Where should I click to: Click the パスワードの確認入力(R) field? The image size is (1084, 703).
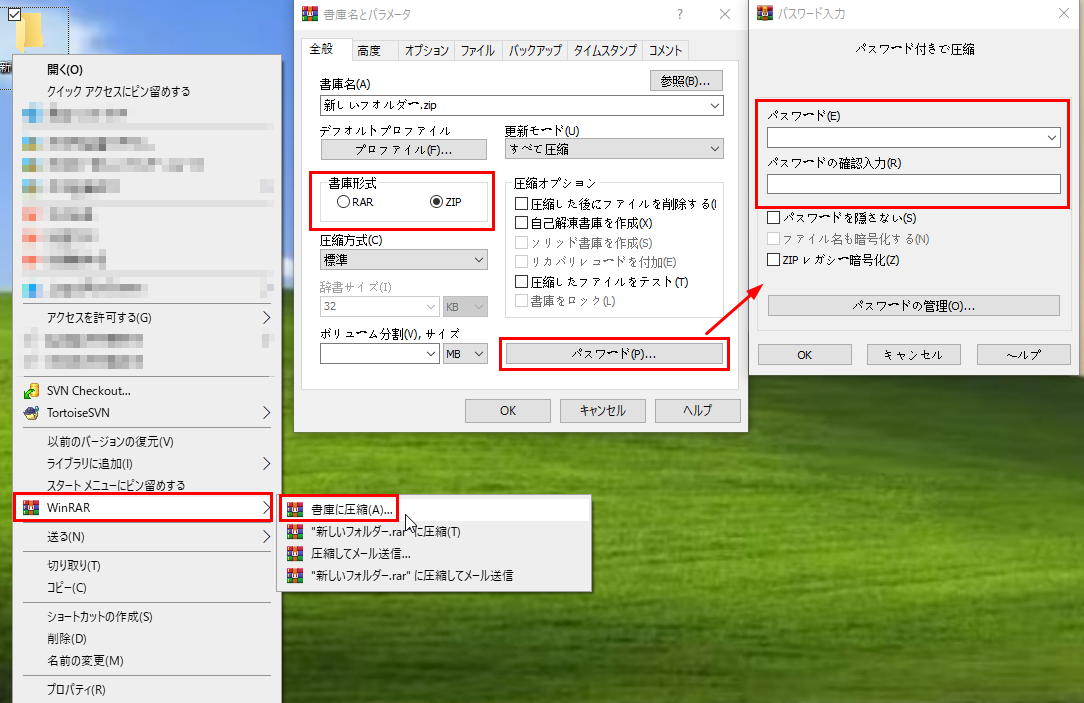click(x=913, y=184)
